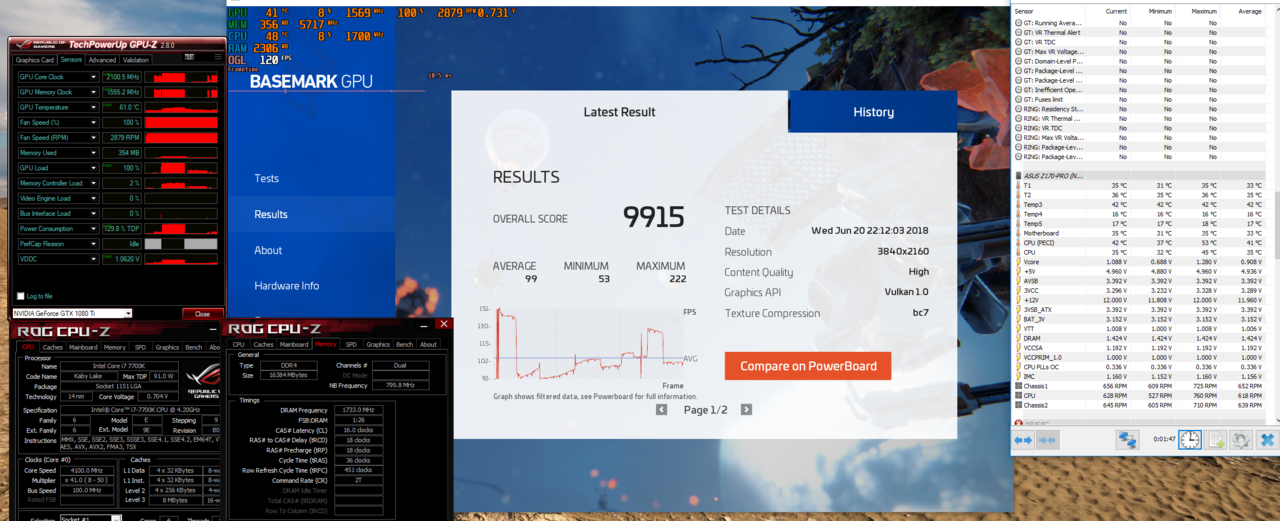Open GPU Temperature sensor dropdown
Viewport: 1280px width, 521px height.
94,107
